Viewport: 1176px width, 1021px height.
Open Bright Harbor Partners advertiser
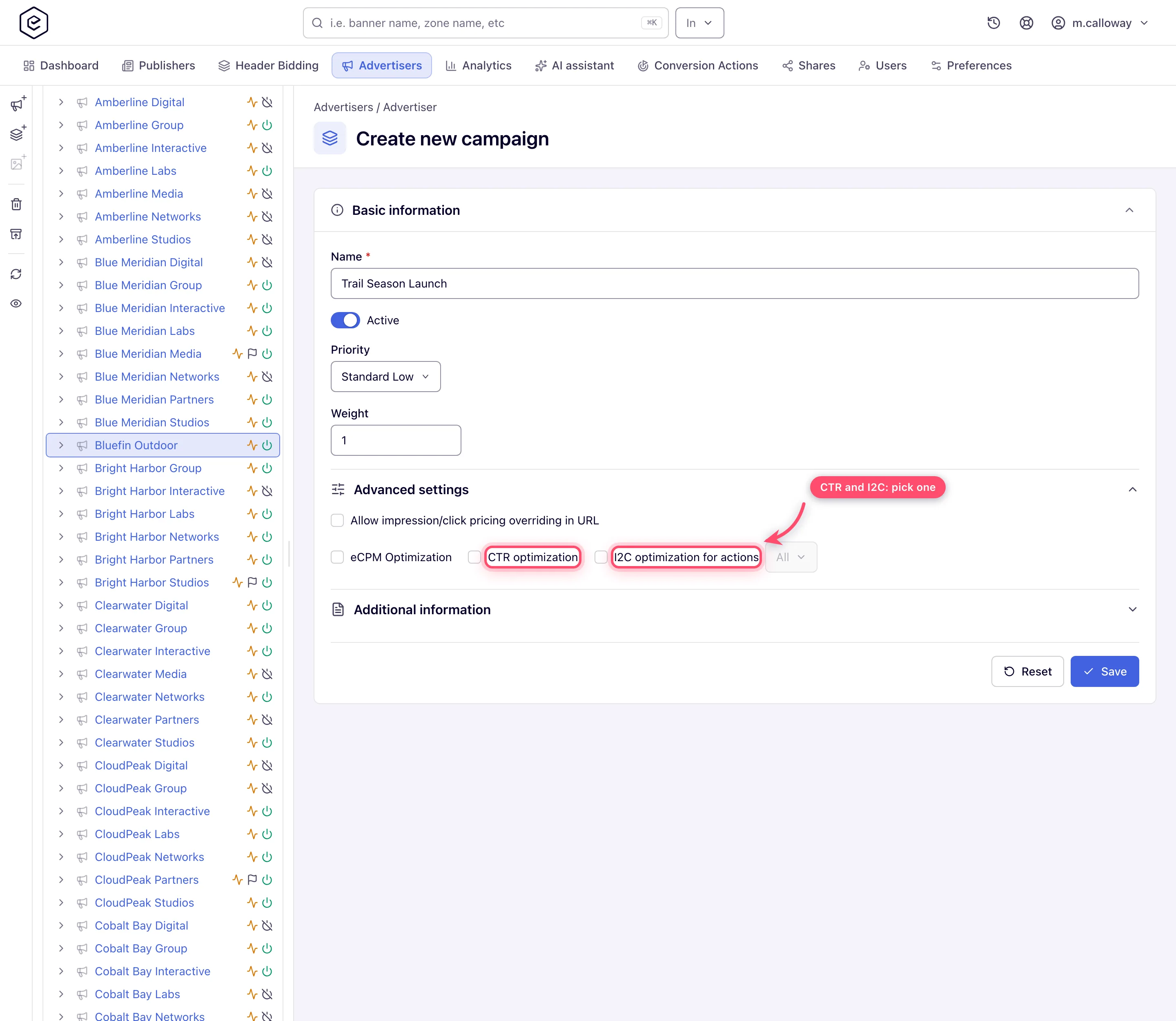pyautogui.click(x=154, y=560)
